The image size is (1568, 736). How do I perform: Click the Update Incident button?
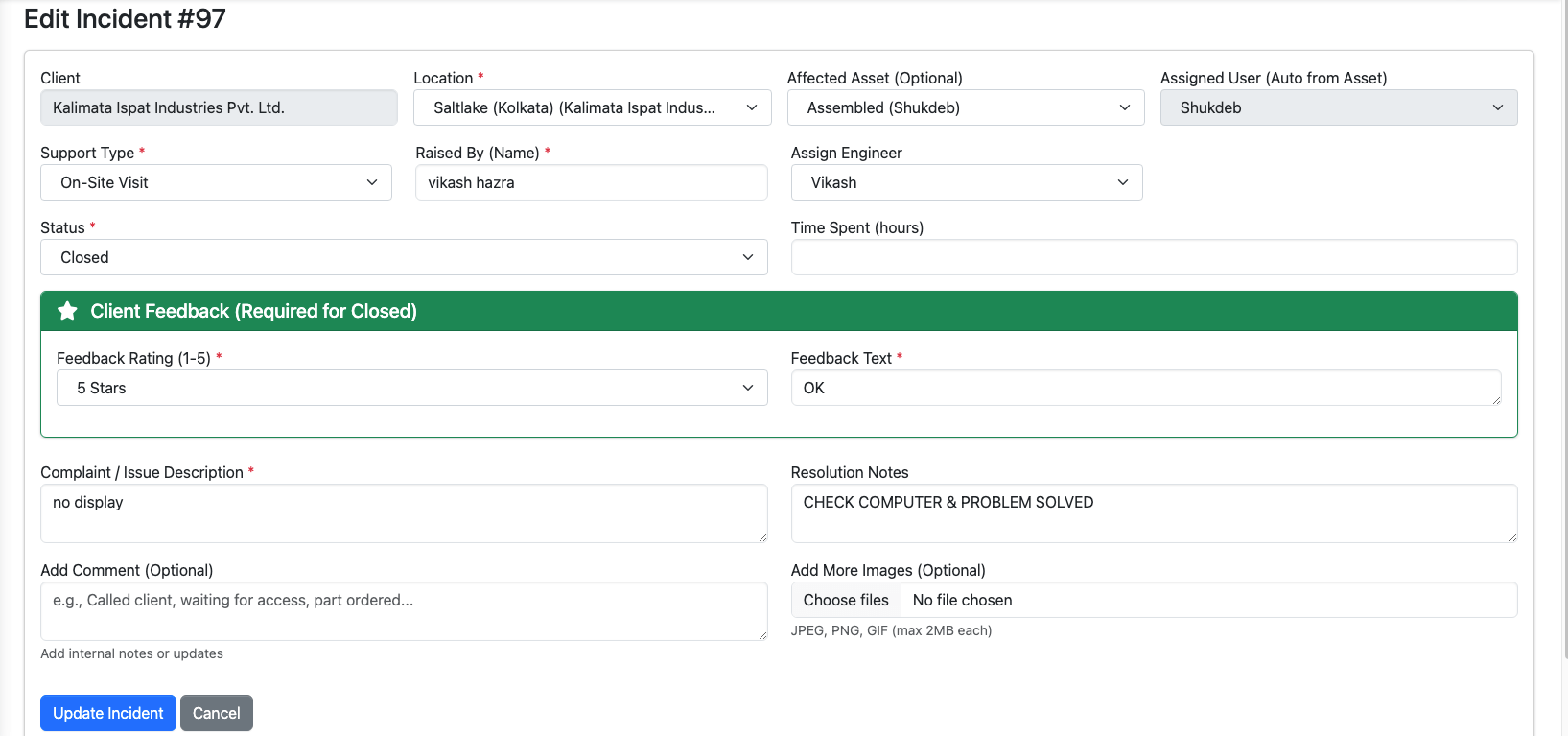coord(108,713)
